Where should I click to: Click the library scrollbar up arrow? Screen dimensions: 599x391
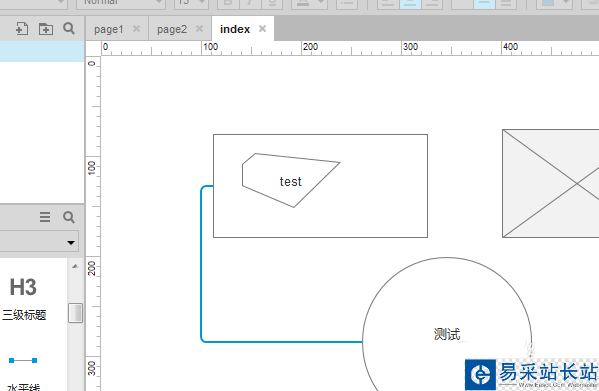click(75, 266)
